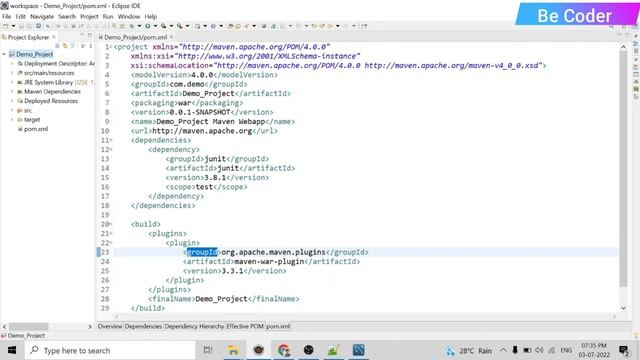Click the New file toolbar icon
The image size is (640, 360).
[6, 26]
